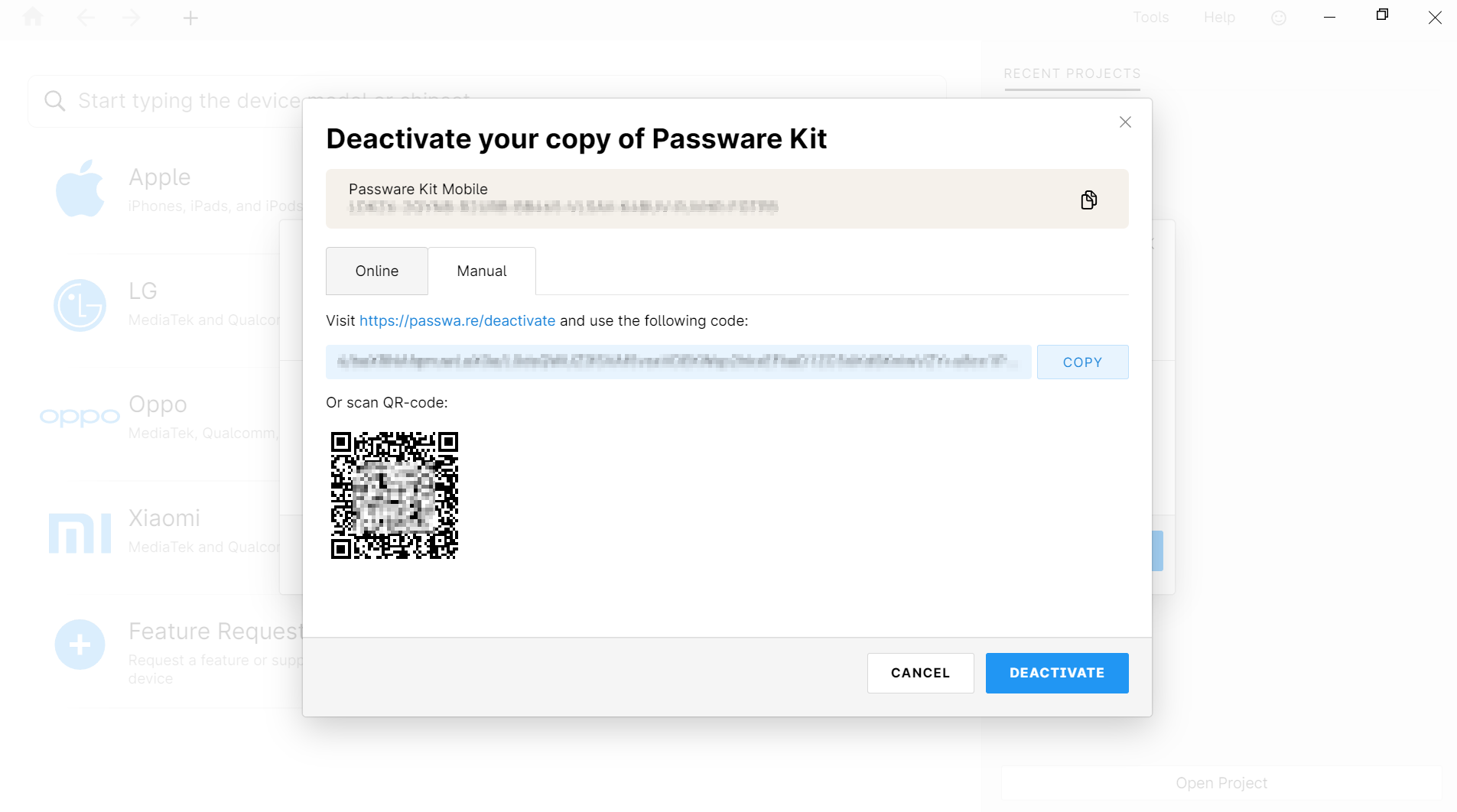The height and width of the screenshot is (812, 1457).
Task: Click the forward navigation arrow
Action: coord(132,17)
